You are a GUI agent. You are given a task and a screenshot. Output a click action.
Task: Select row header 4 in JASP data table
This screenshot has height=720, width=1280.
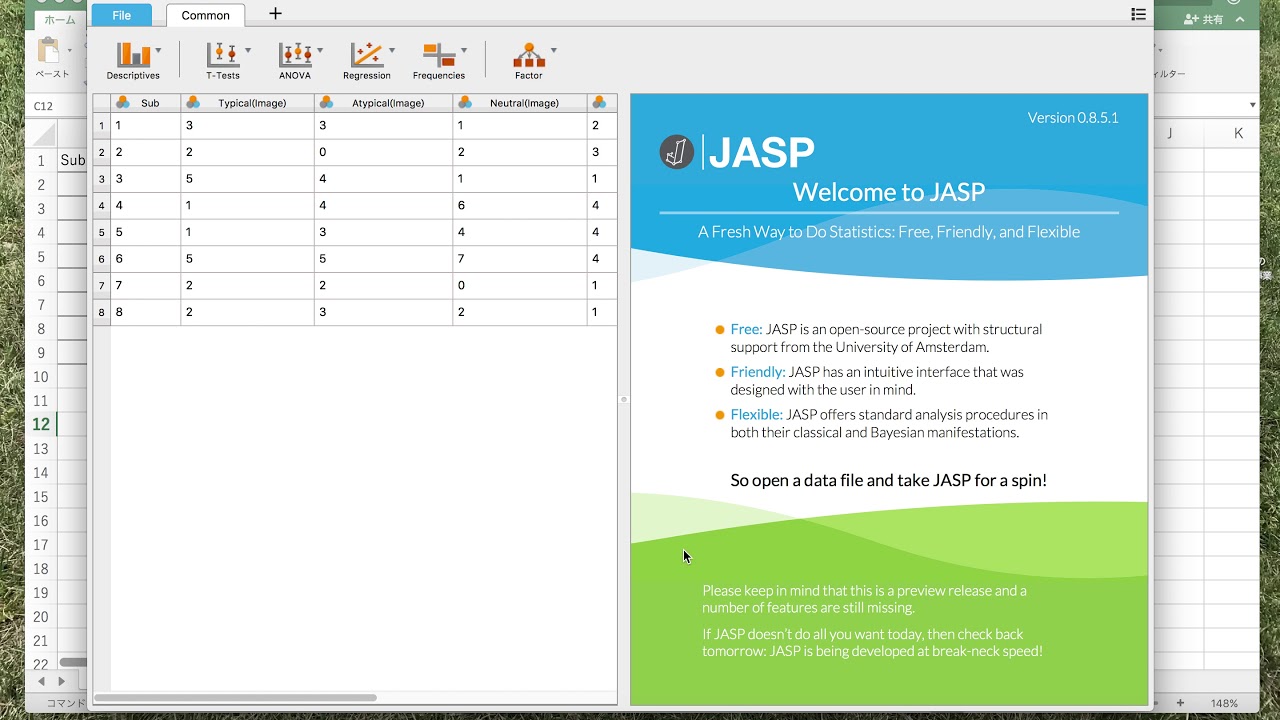coord(101,206)
